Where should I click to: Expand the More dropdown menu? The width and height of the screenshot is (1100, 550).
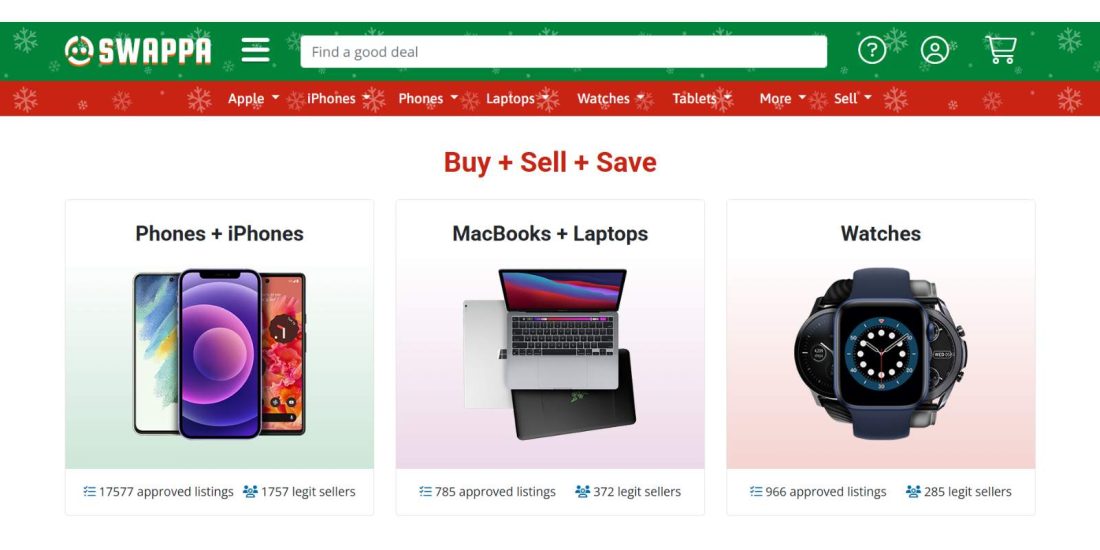pyautogui.click(x=783, y=98)
